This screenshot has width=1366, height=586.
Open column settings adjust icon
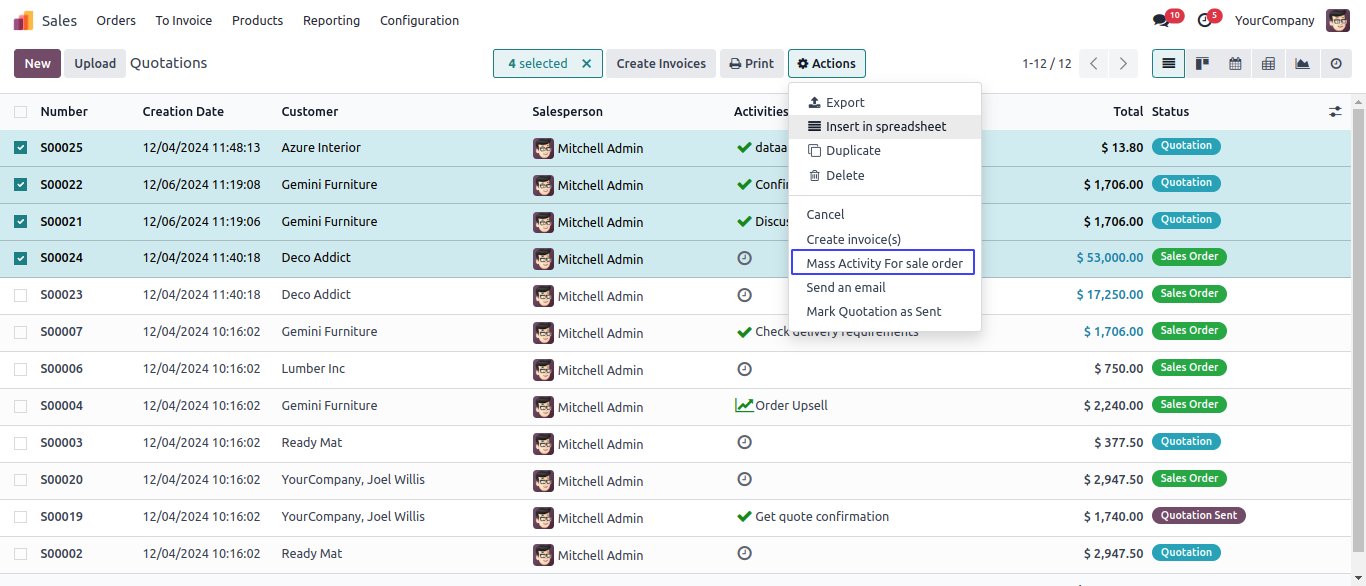pos(1335,112)
